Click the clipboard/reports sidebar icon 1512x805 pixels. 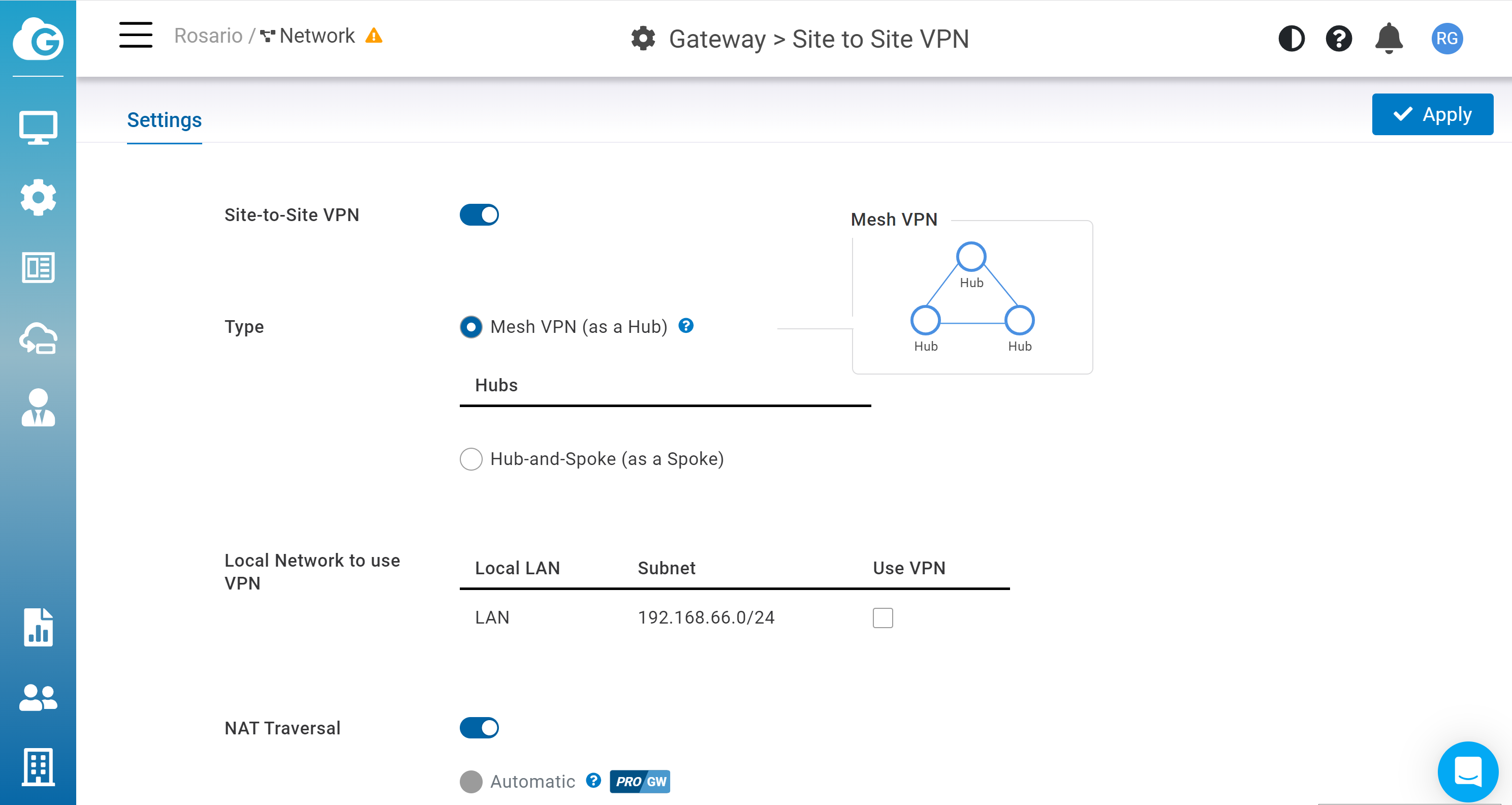coord(38,268)
